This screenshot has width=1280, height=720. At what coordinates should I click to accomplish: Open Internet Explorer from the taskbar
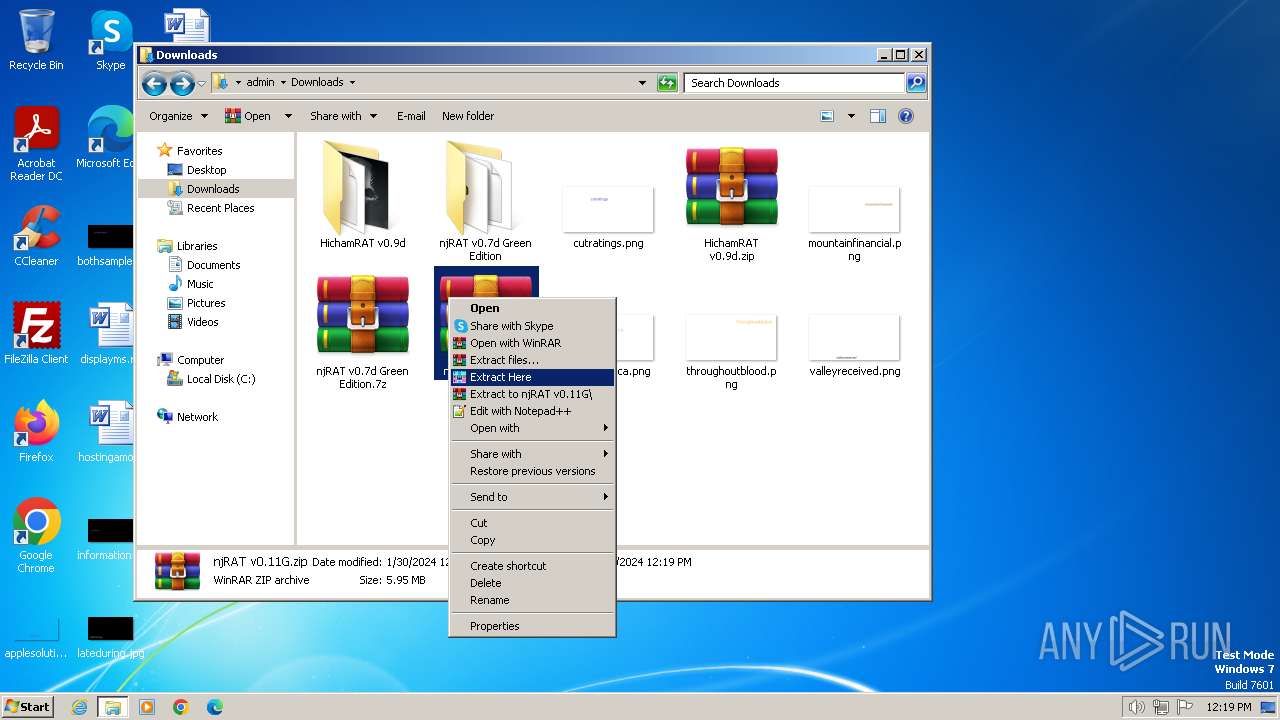79,707
